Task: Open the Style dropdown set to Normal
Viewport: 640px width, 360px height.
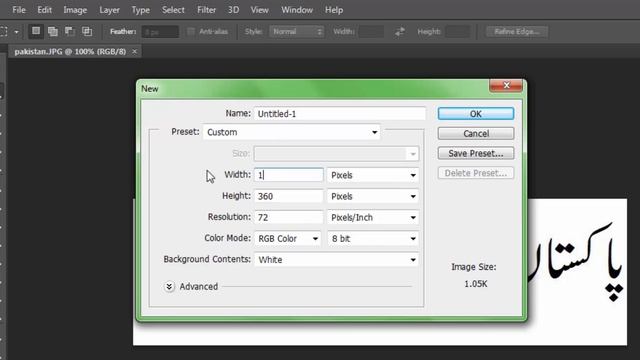Action: pos(296,31)
